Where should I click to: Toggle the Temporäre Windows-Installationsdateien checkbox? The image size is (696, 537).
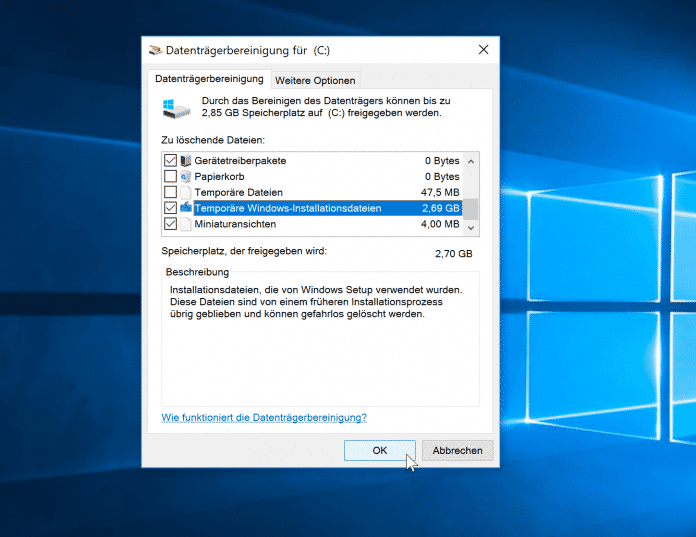coord(170,208)
